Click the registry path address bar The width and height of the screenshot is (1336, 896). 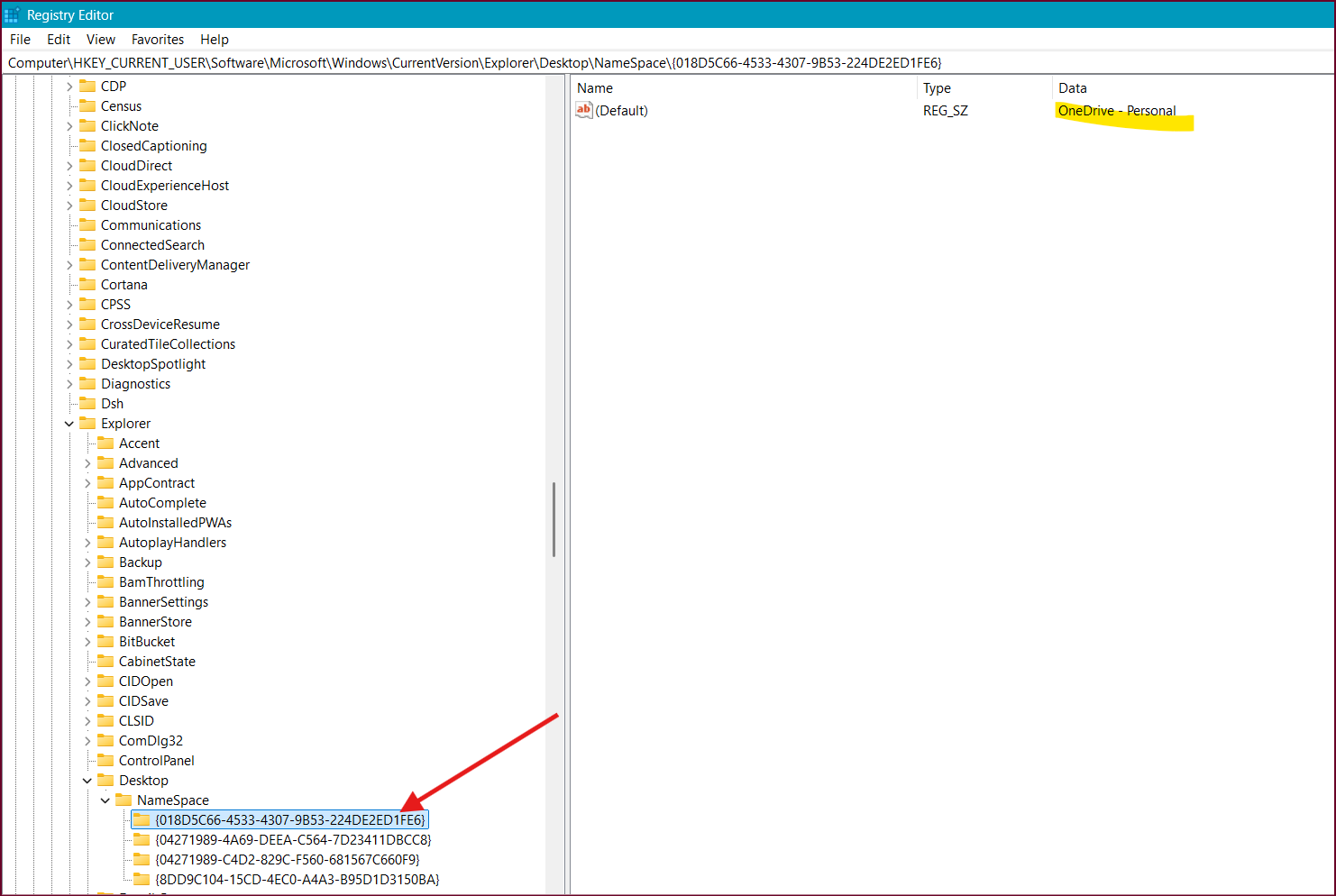coord(667,63)
